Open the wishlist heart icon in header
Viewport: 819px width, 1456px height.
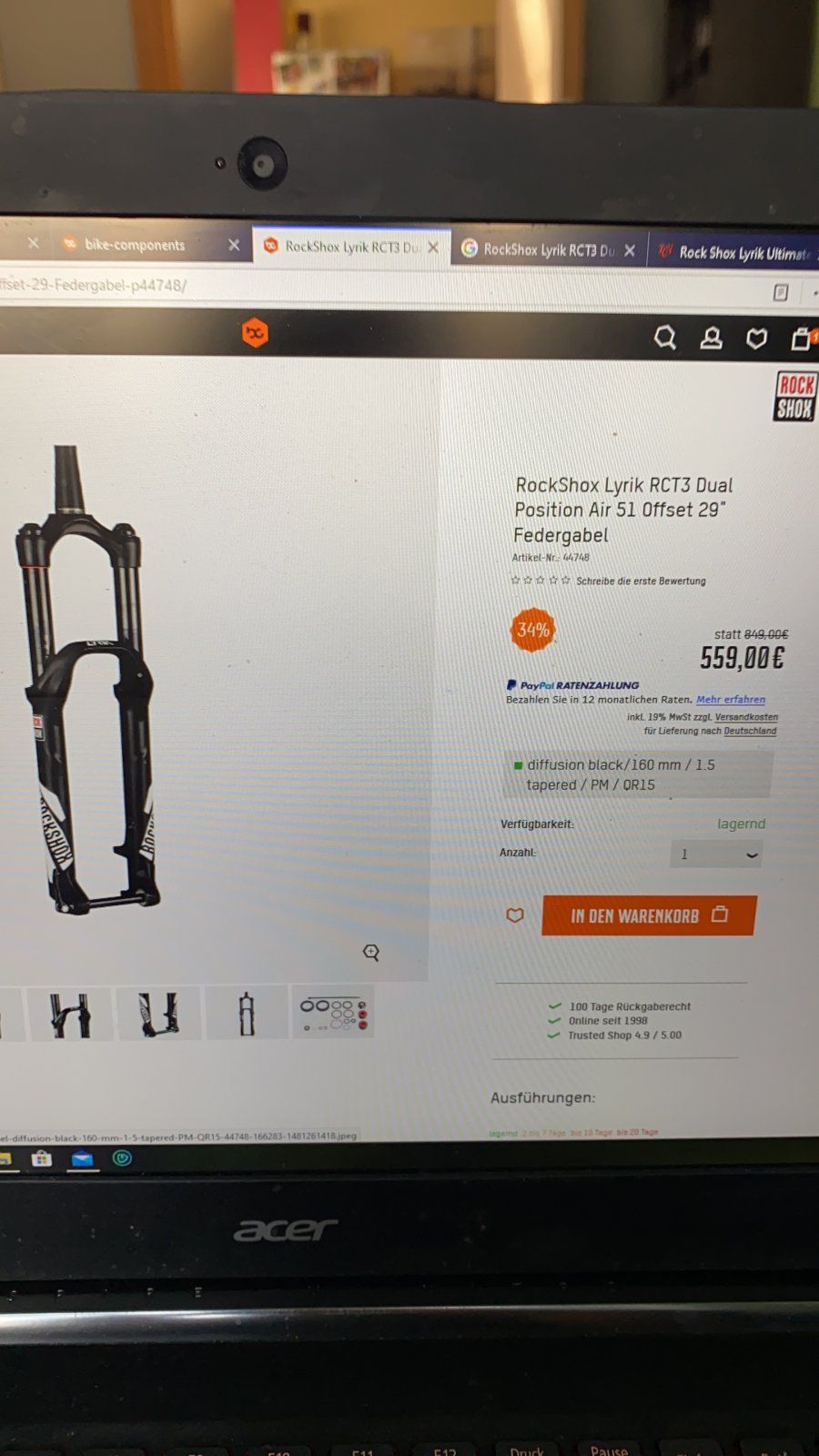756,339
